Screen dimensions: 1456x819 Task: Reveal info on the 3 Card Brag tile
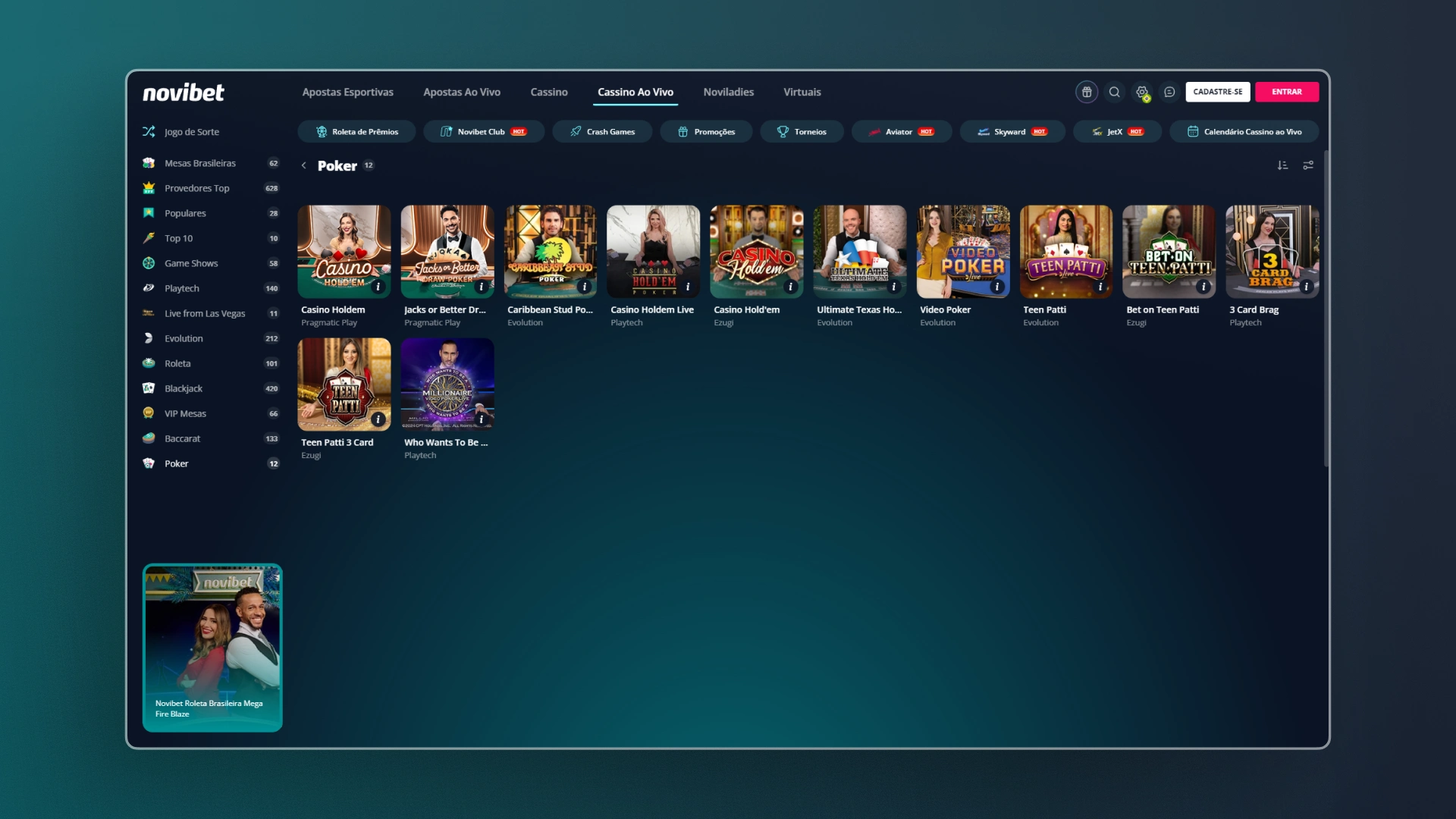click(x=1306, y=287)
